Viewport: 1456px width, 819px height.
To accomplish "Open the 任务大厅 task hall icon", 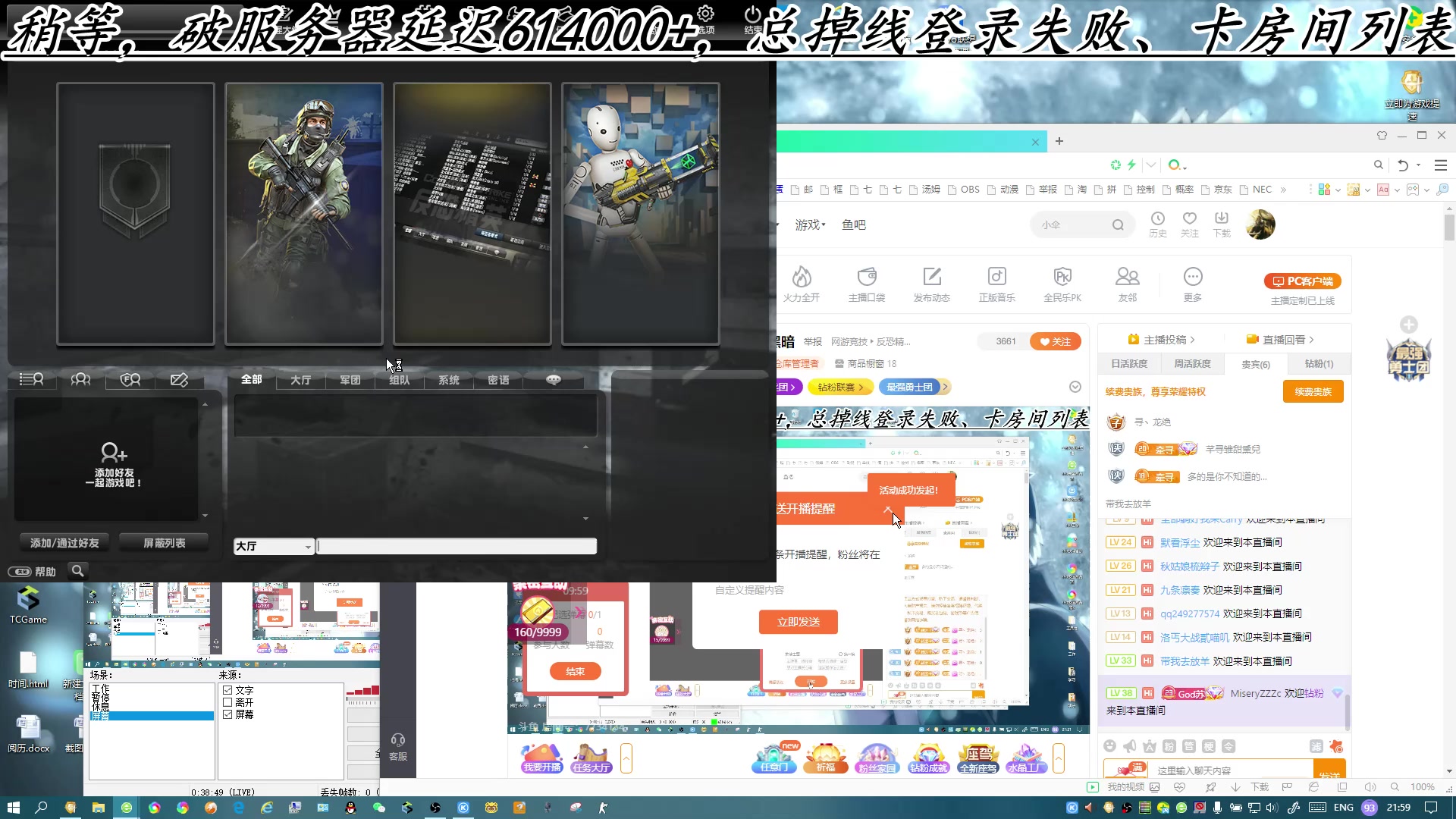I will [591, 758].
